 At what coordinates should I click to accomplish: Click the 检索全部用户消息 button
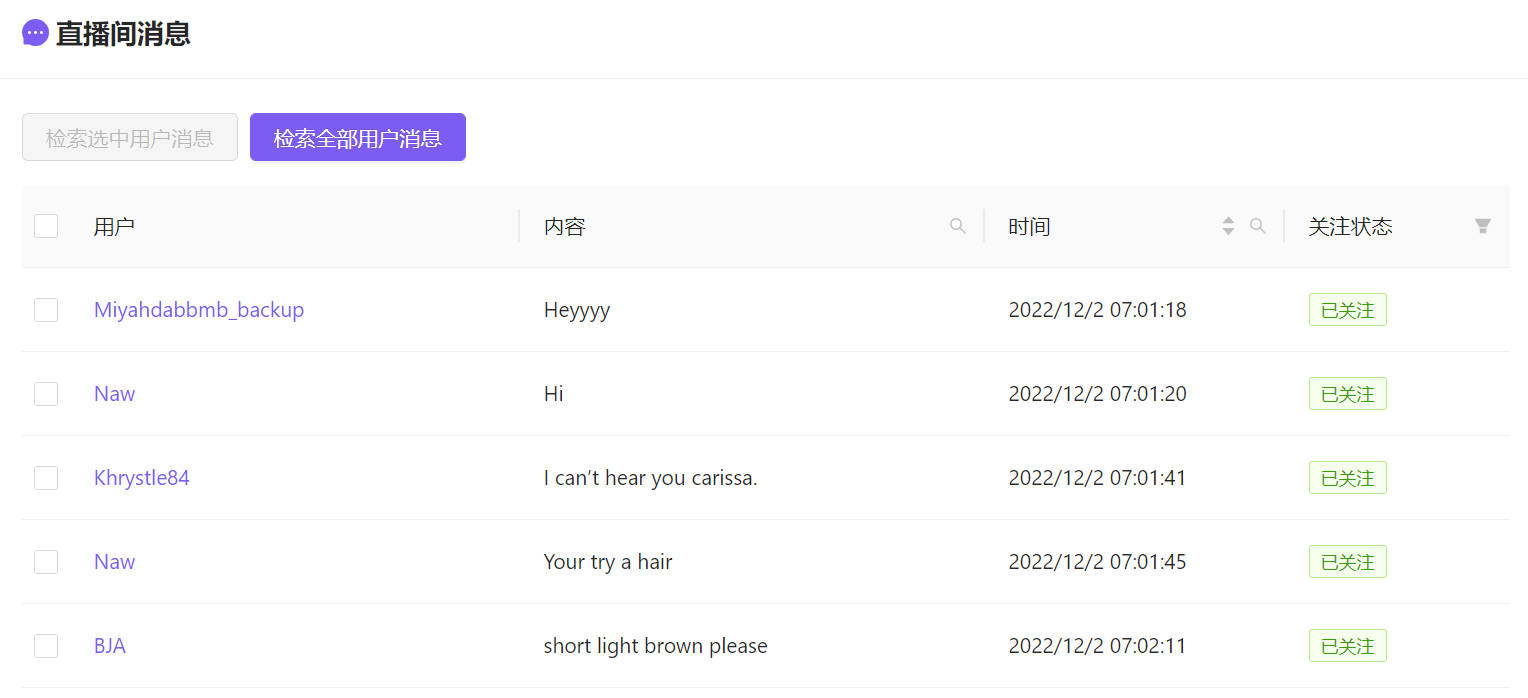coord(357,137)
